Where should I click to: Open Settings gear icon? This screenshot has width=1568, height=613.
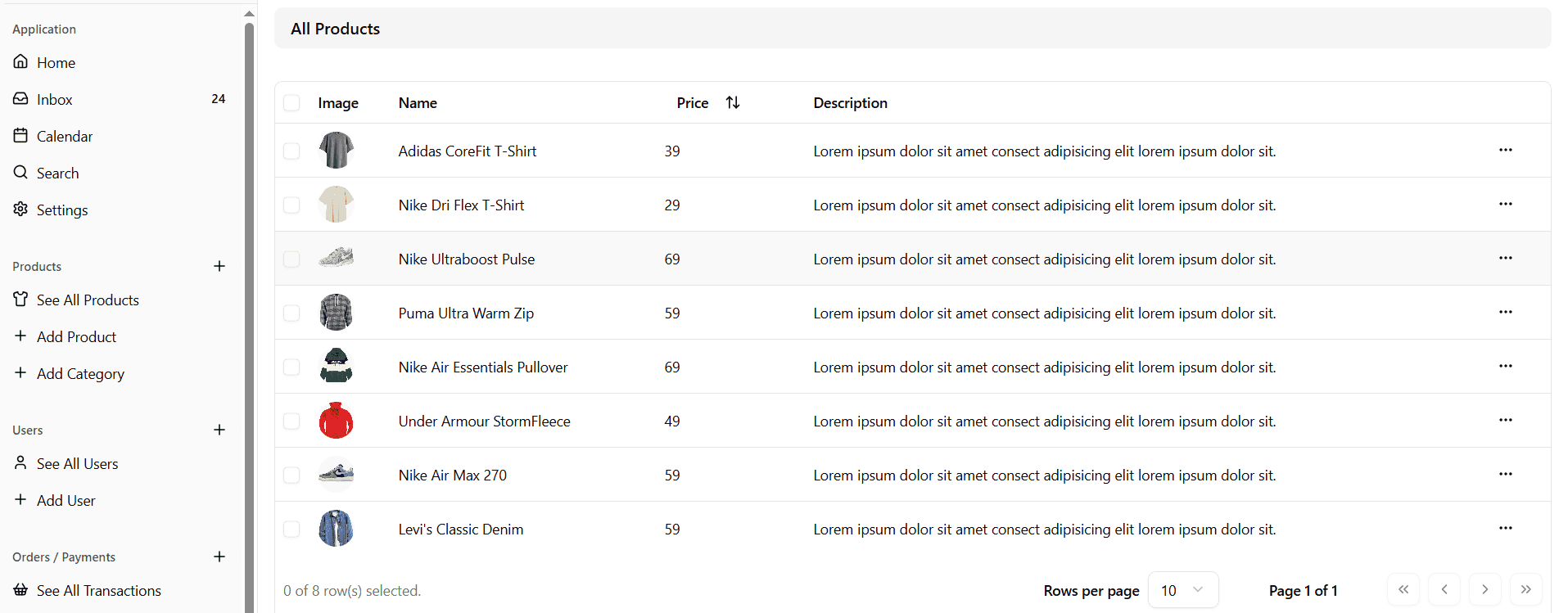20,210
